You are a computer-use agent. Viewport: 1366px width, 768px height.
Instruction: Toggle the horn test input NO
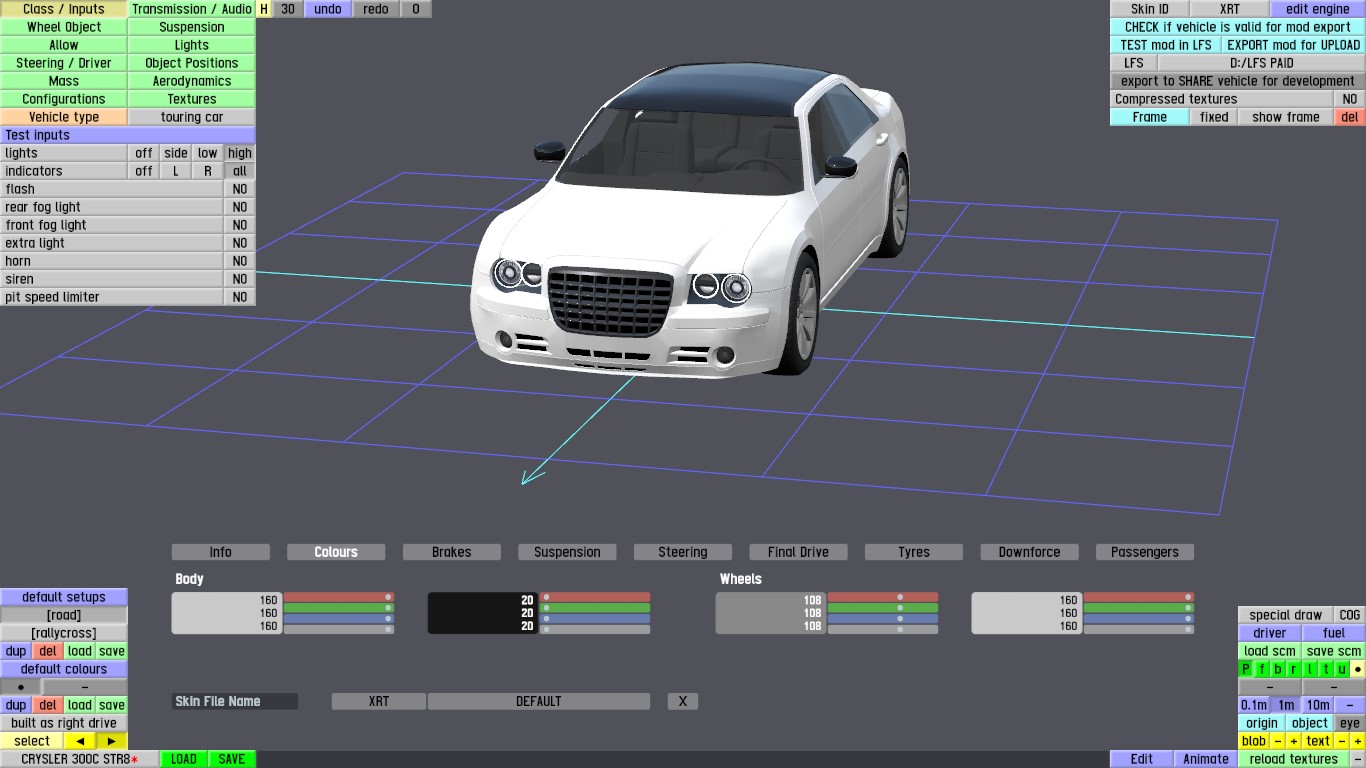240,261
